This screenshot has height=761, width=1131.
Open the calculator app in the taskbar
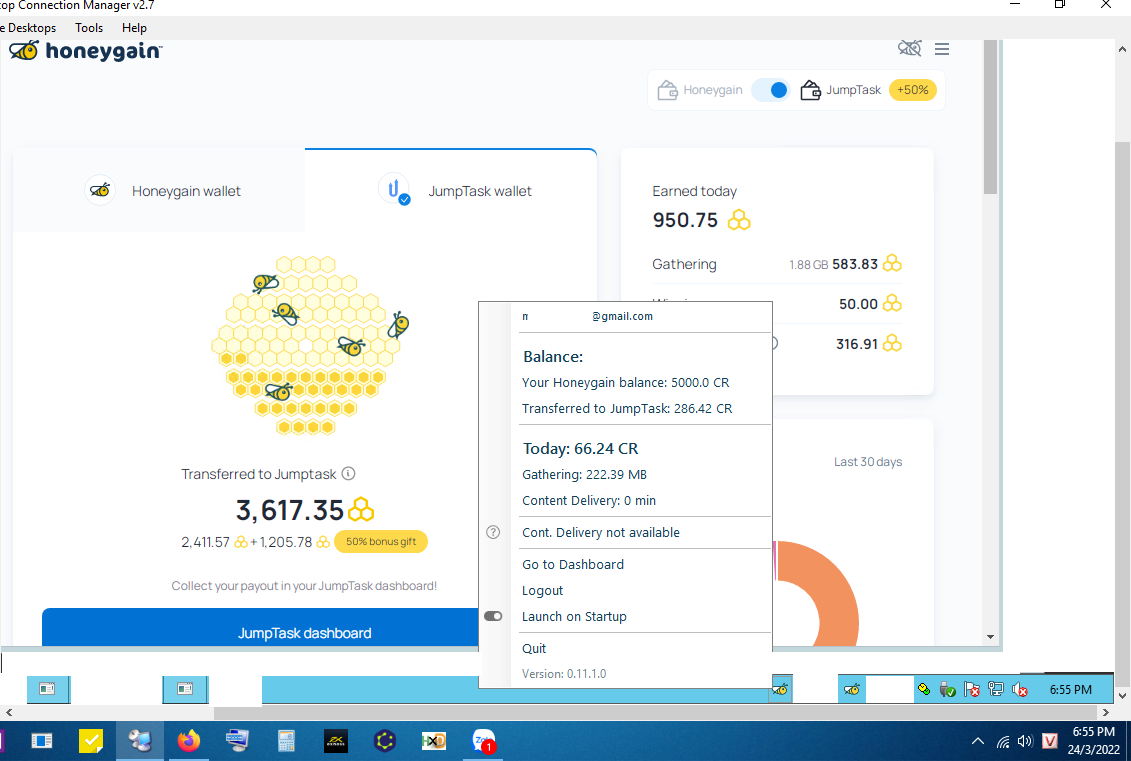tap(287, 741)
